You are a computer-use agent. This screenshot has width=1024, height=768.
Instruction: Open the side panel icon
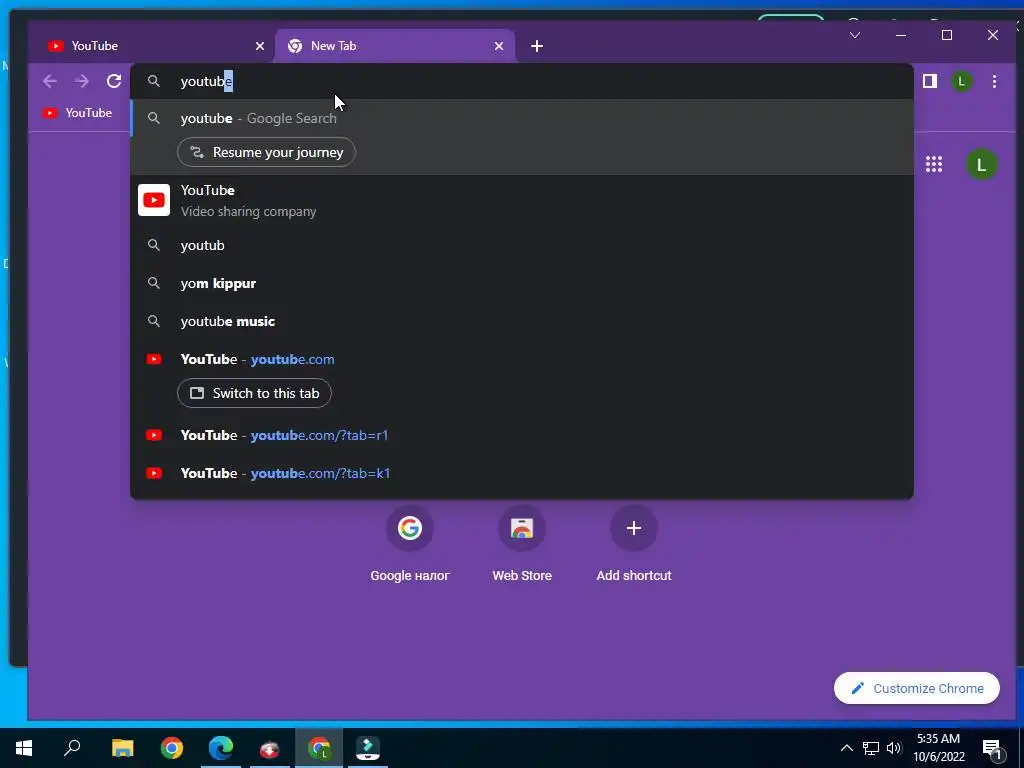[x=930, y=81]
